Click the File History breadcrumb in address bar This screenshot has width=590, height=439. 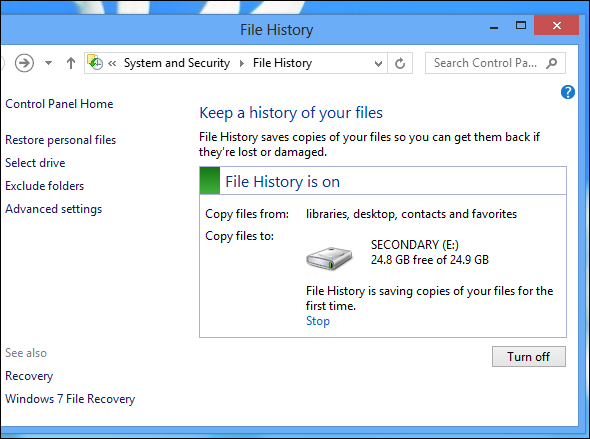pyautogui.click(x=282, y=63)
